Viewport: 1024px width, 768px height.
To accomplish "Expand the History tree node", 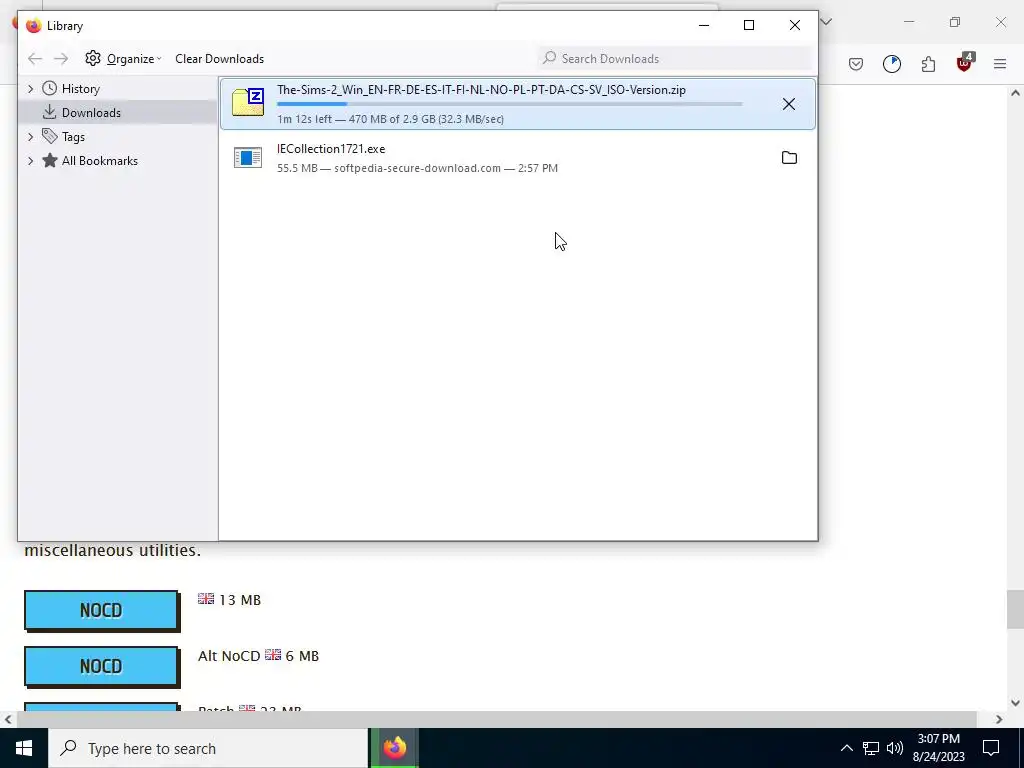I will point(31,89).
